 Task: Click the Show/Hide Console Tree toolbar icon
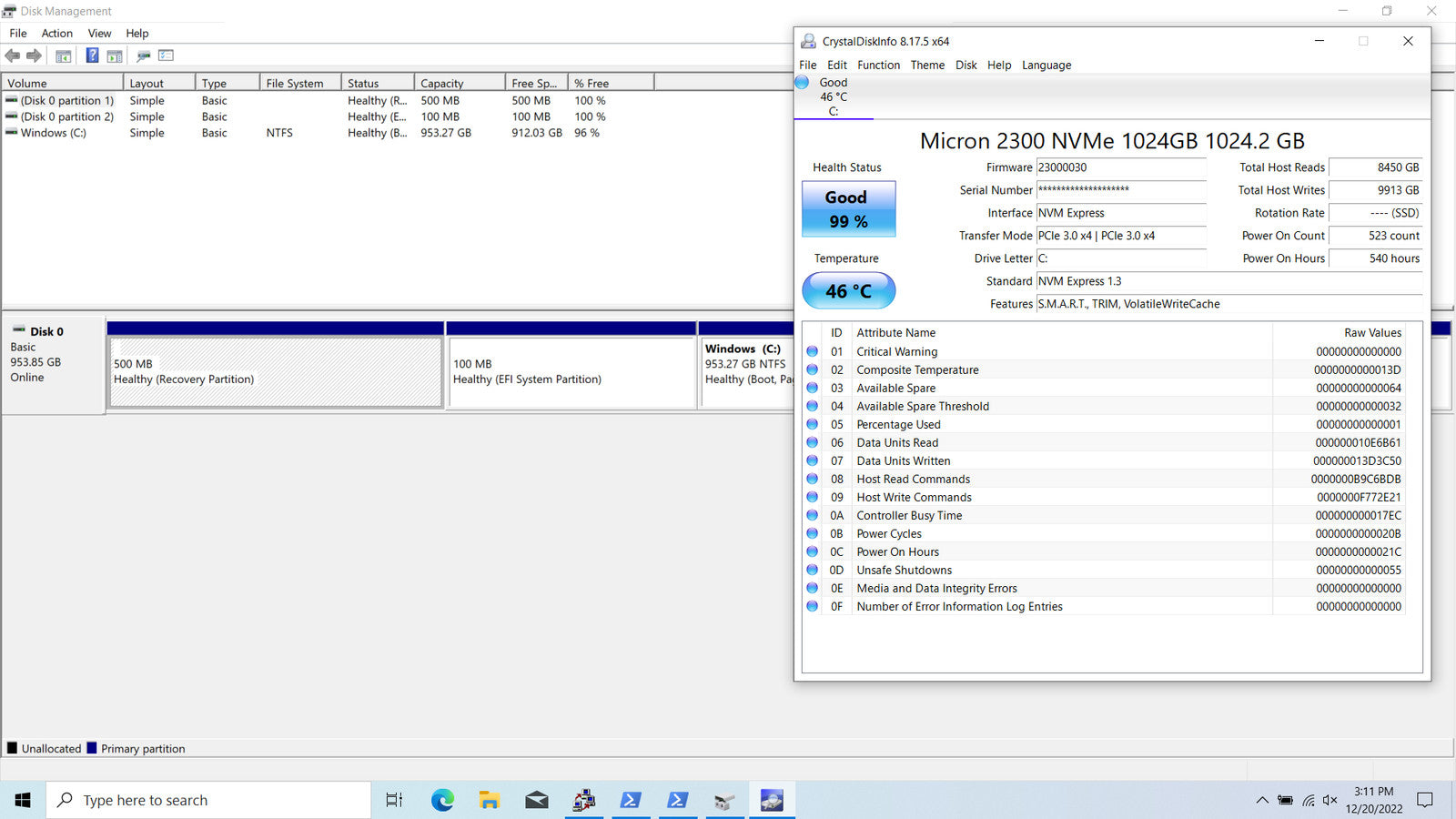pos(63,56)
